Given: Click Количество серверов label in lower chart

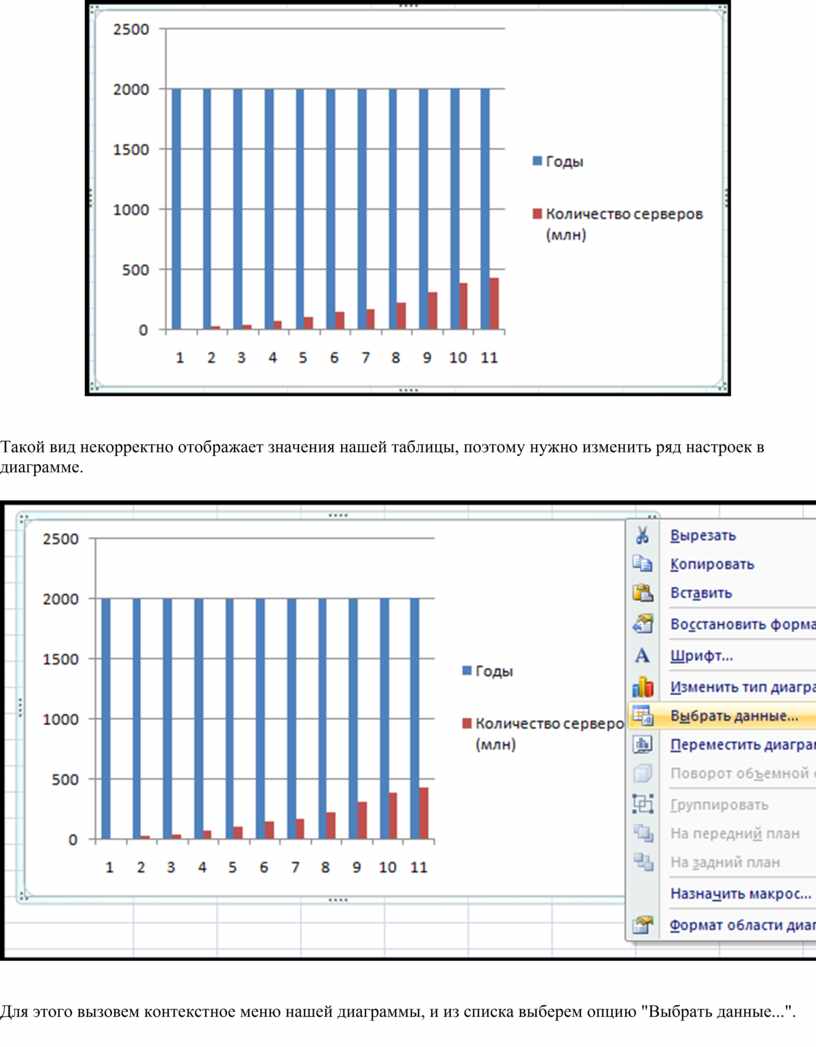Looking at the screenshot, I should pos(549,734).
